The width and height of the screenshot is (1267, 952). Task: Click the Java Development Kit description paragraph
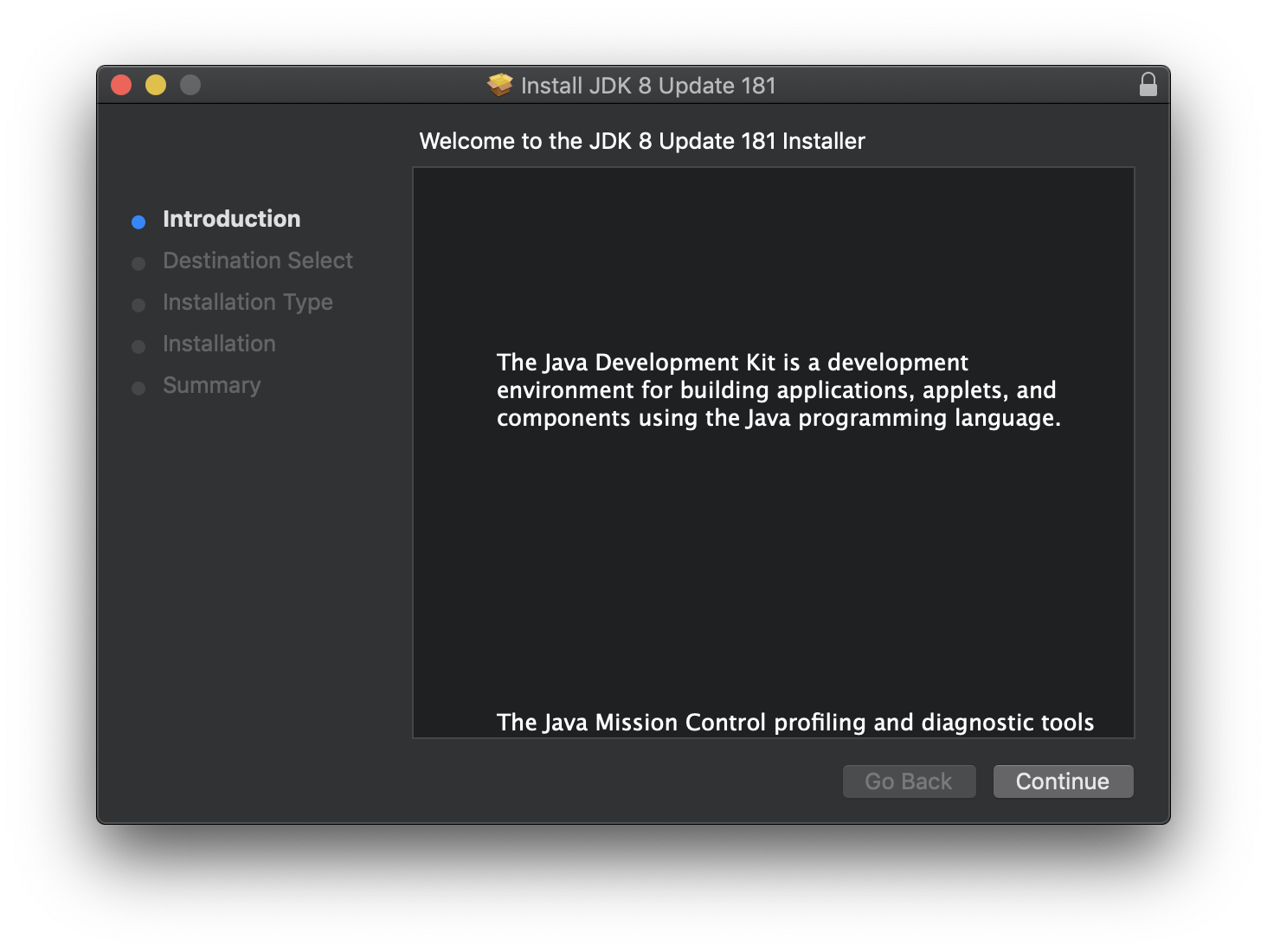click(778, 390)
